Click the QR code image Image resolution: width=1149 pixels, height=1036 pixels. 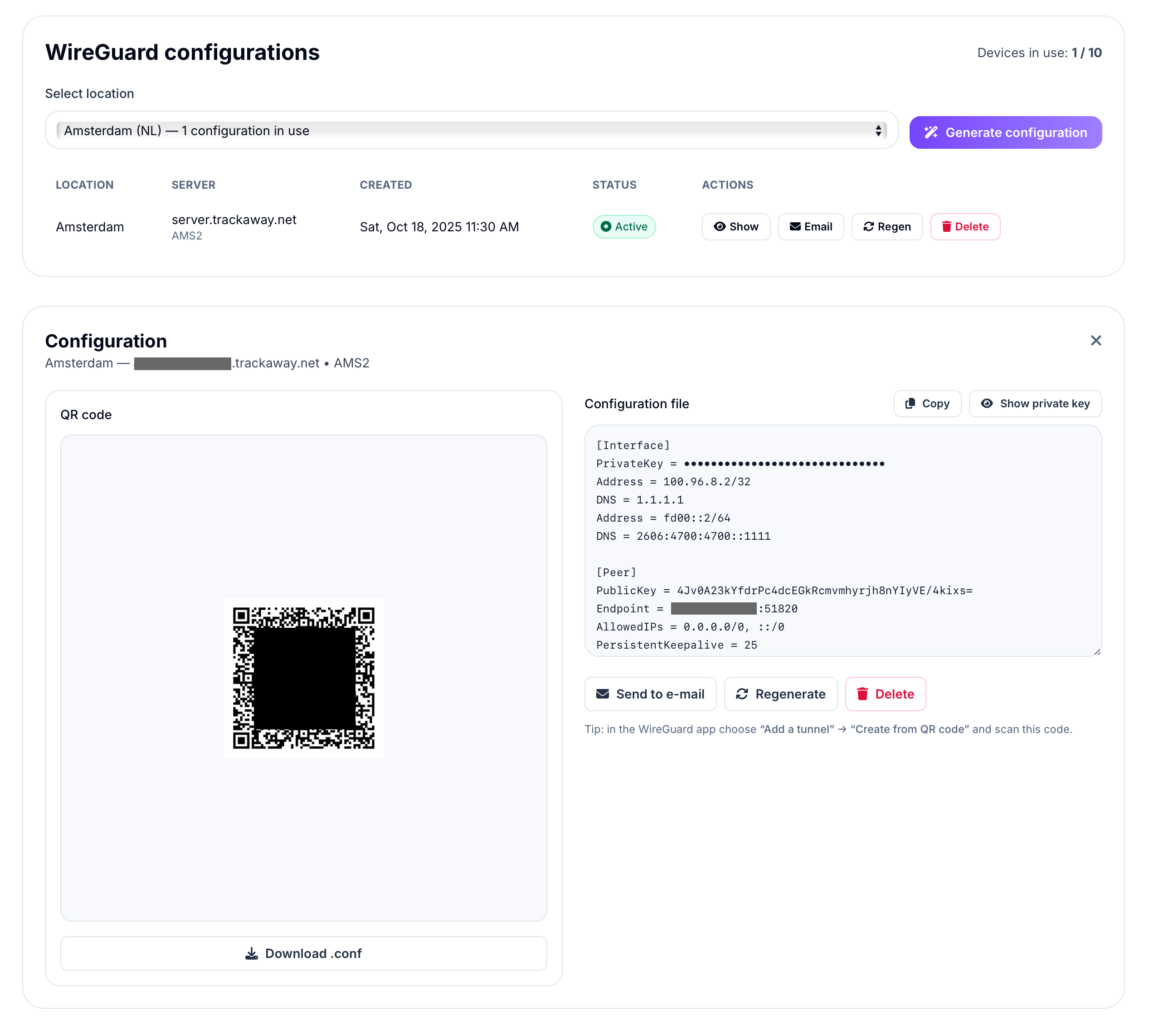point(303,677)
